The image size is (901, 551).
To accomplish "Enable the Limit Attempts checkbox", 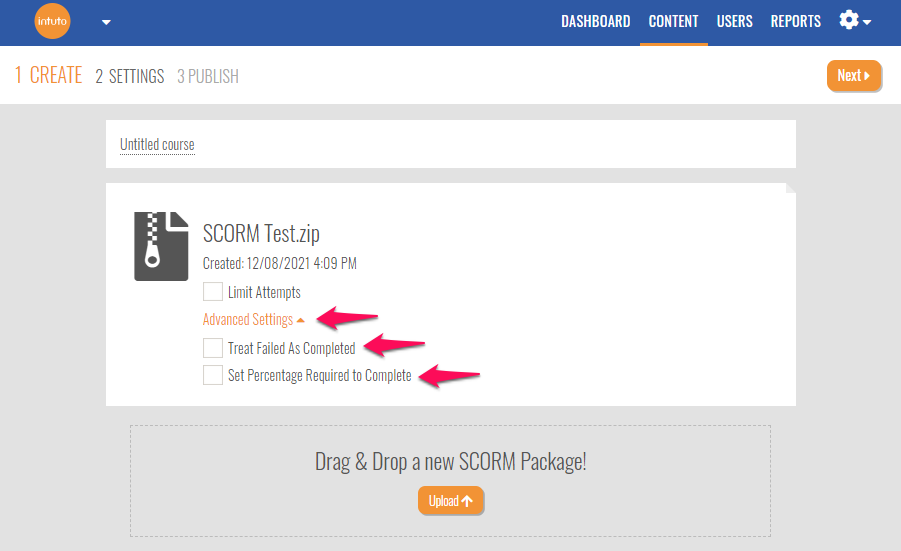I will pyautogui.click(x=213, y=292).
